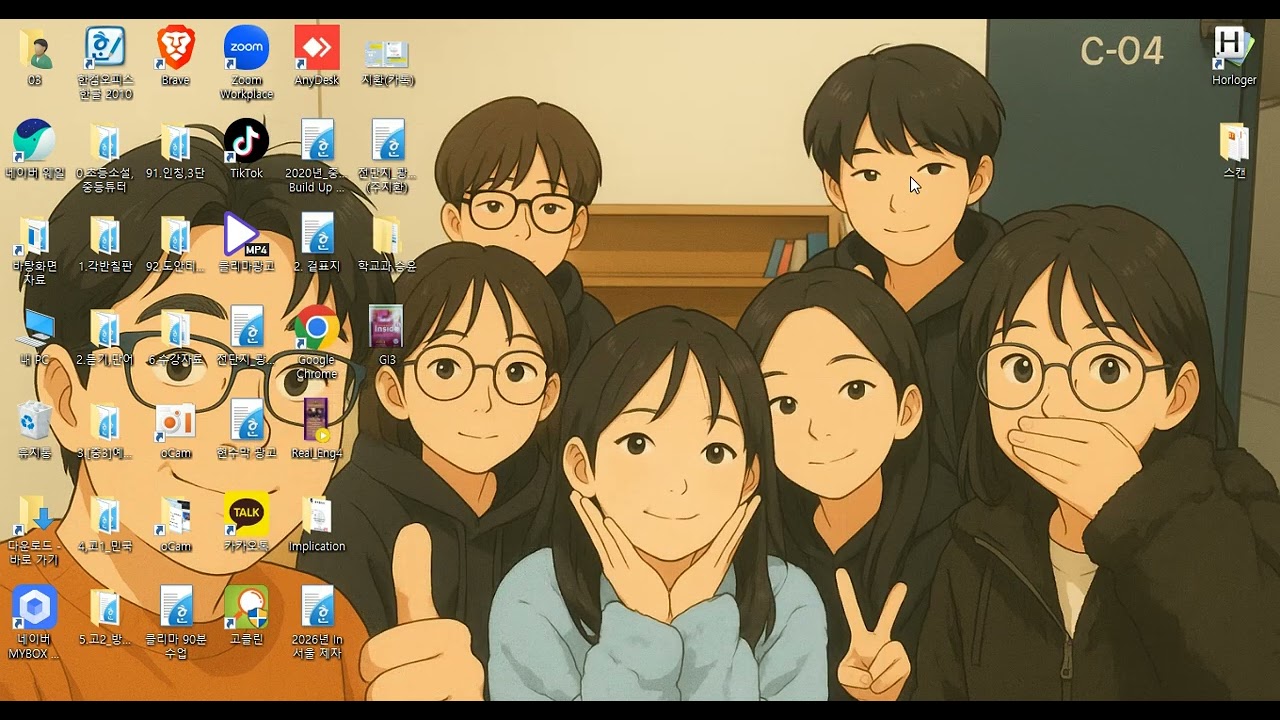
Task: Open the 2. 겉표지 document
Action: click(x=317, y=242)
